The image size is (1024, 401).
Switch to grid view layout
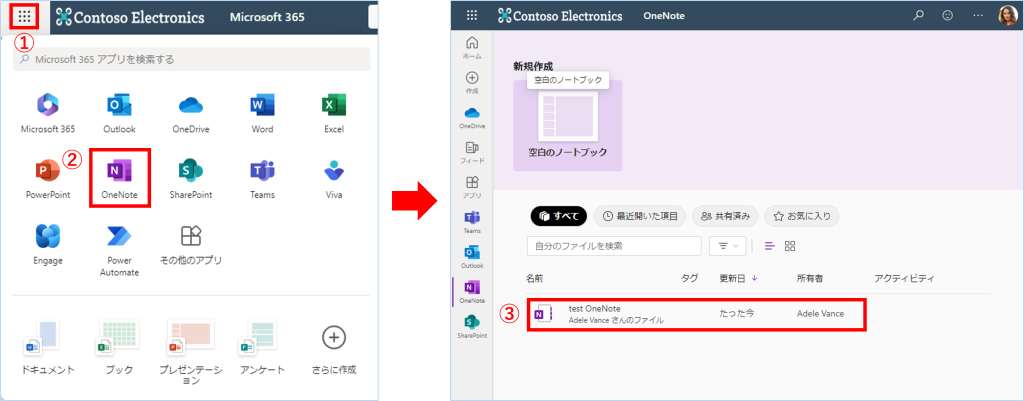(790, 246)
